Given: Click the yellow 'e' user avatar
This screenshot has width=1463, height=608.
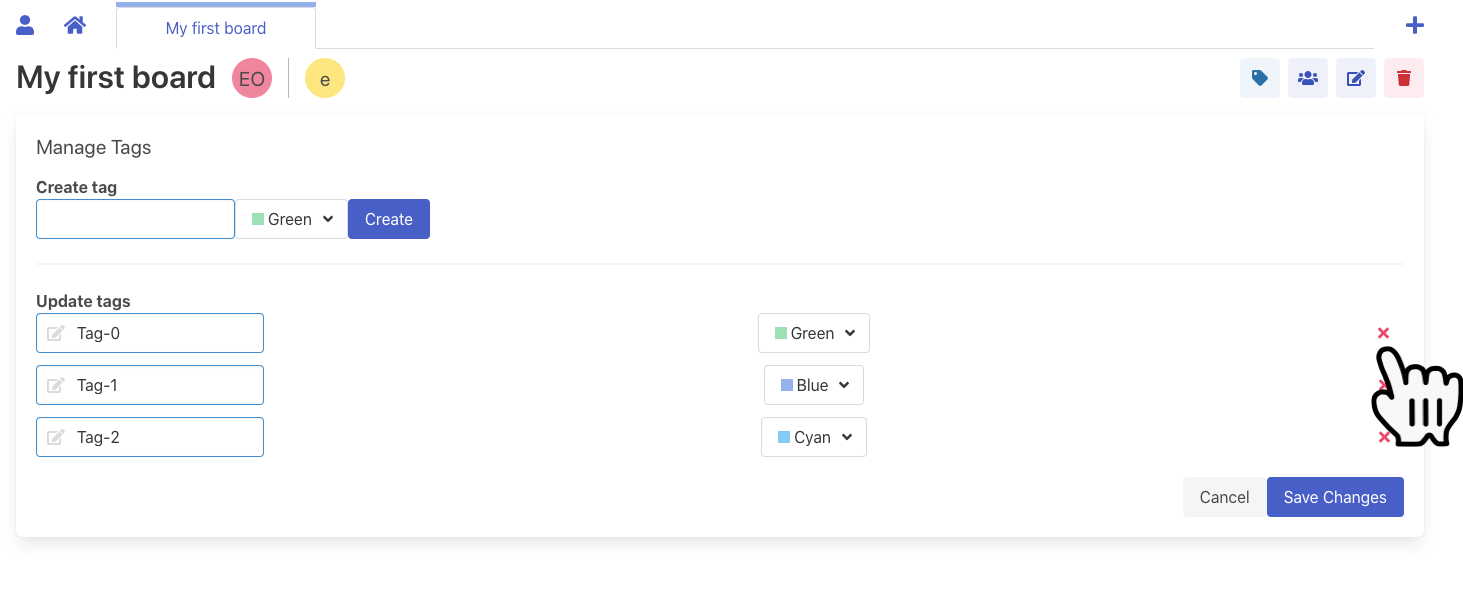Looking at the screenshot, I should (325, 78).
